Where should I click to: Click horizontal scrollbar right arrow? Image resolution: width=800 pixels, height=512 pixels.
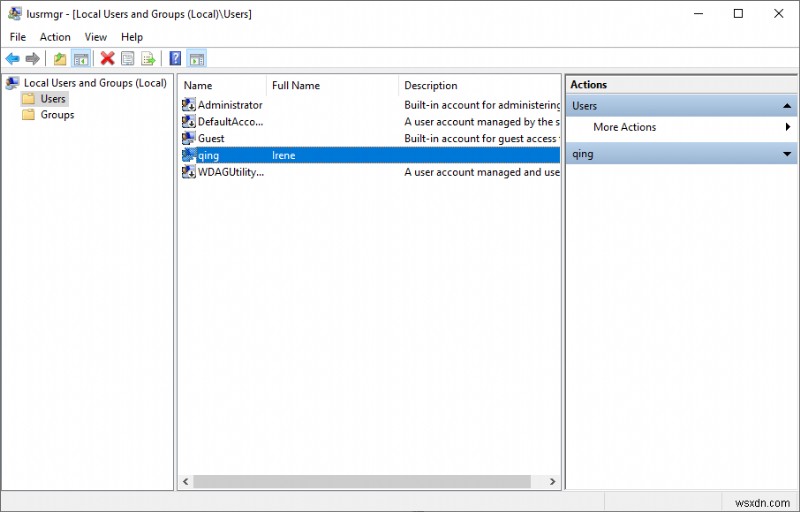coord(553,481)
